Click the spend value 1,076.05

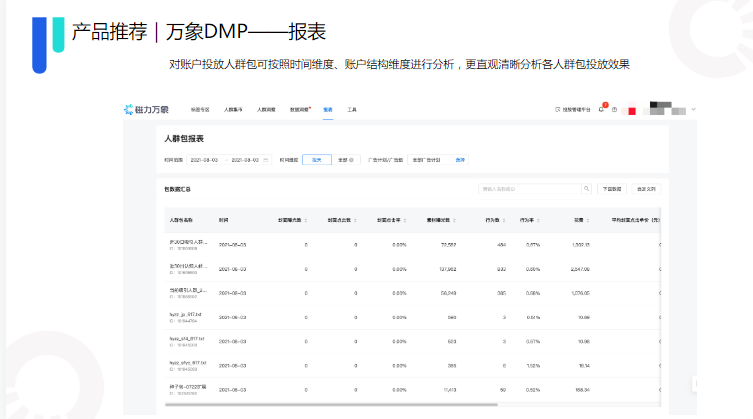[x=581, y=293]
